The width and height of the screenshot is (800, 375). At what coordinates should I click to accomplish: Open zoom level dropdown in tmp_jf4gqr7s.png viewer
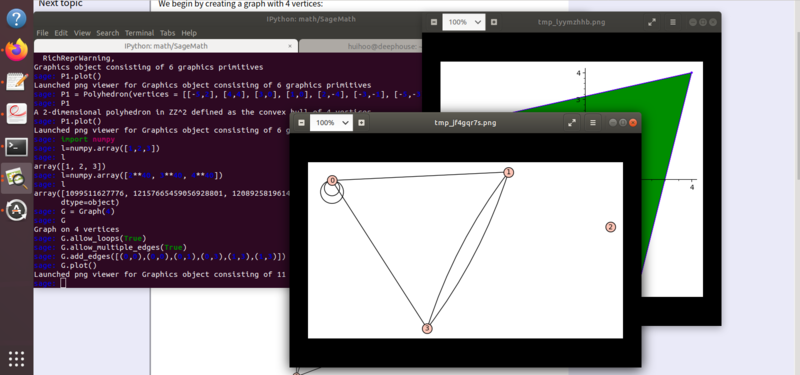click(x=331, y=123)
